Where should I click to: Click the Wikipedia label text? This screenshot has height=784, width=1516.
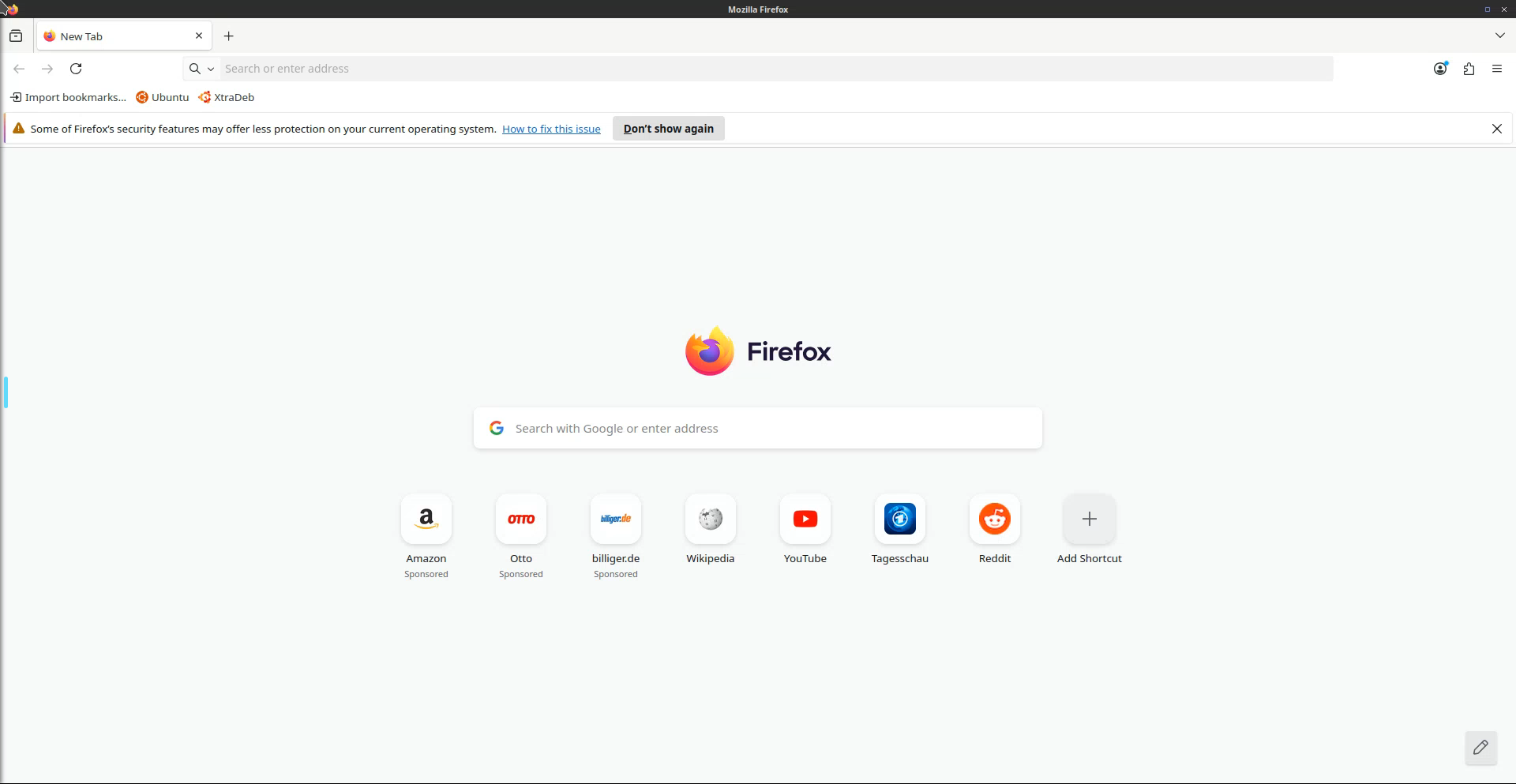711,559
